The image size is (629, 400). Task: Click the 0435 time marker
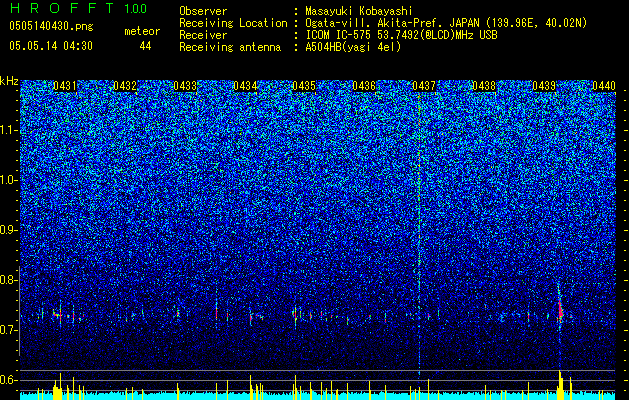[x=304, y=86]
